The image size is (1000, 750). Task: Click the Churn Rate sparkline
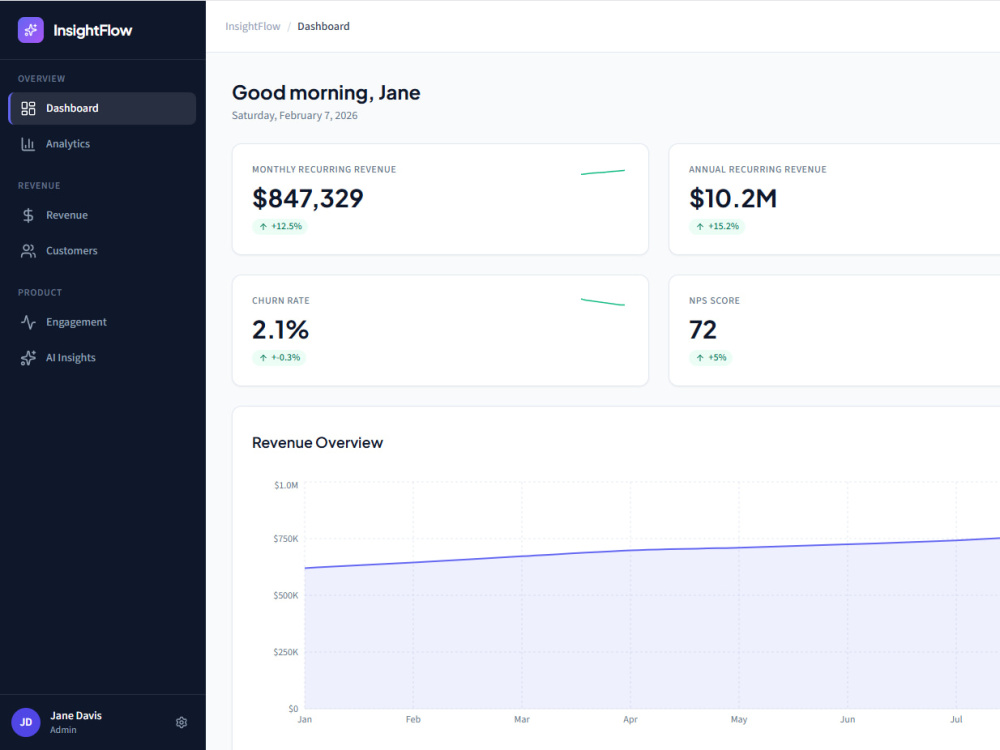[603, 302]
